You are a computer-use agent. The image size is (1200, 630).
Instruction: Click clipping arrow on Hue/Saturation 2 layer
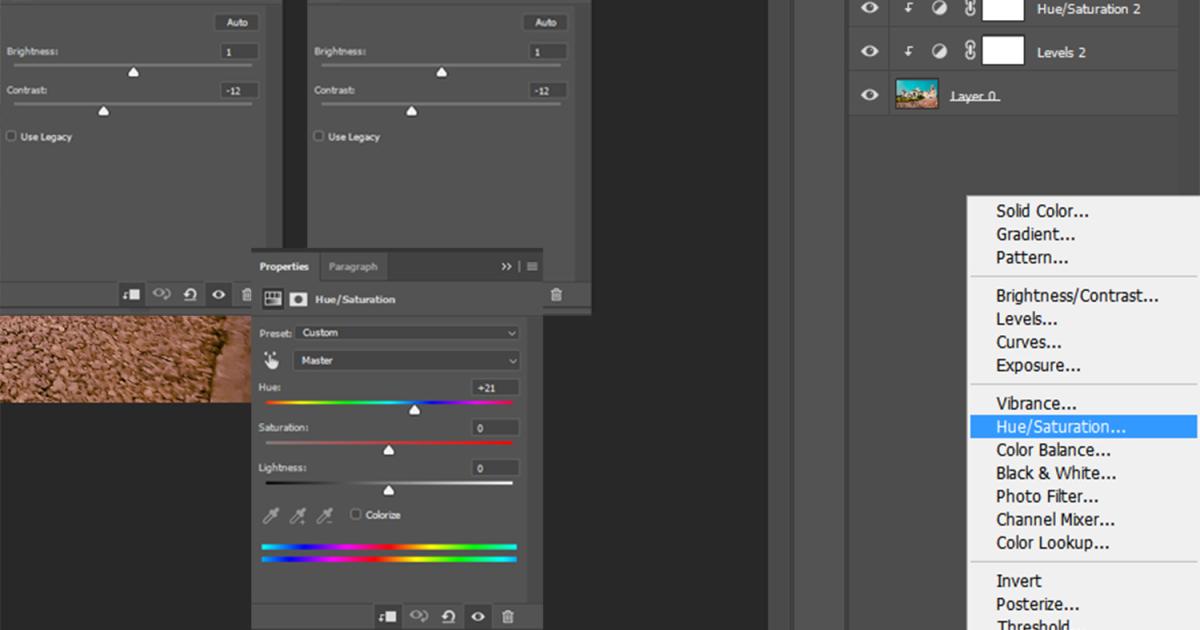coord(909,8)
